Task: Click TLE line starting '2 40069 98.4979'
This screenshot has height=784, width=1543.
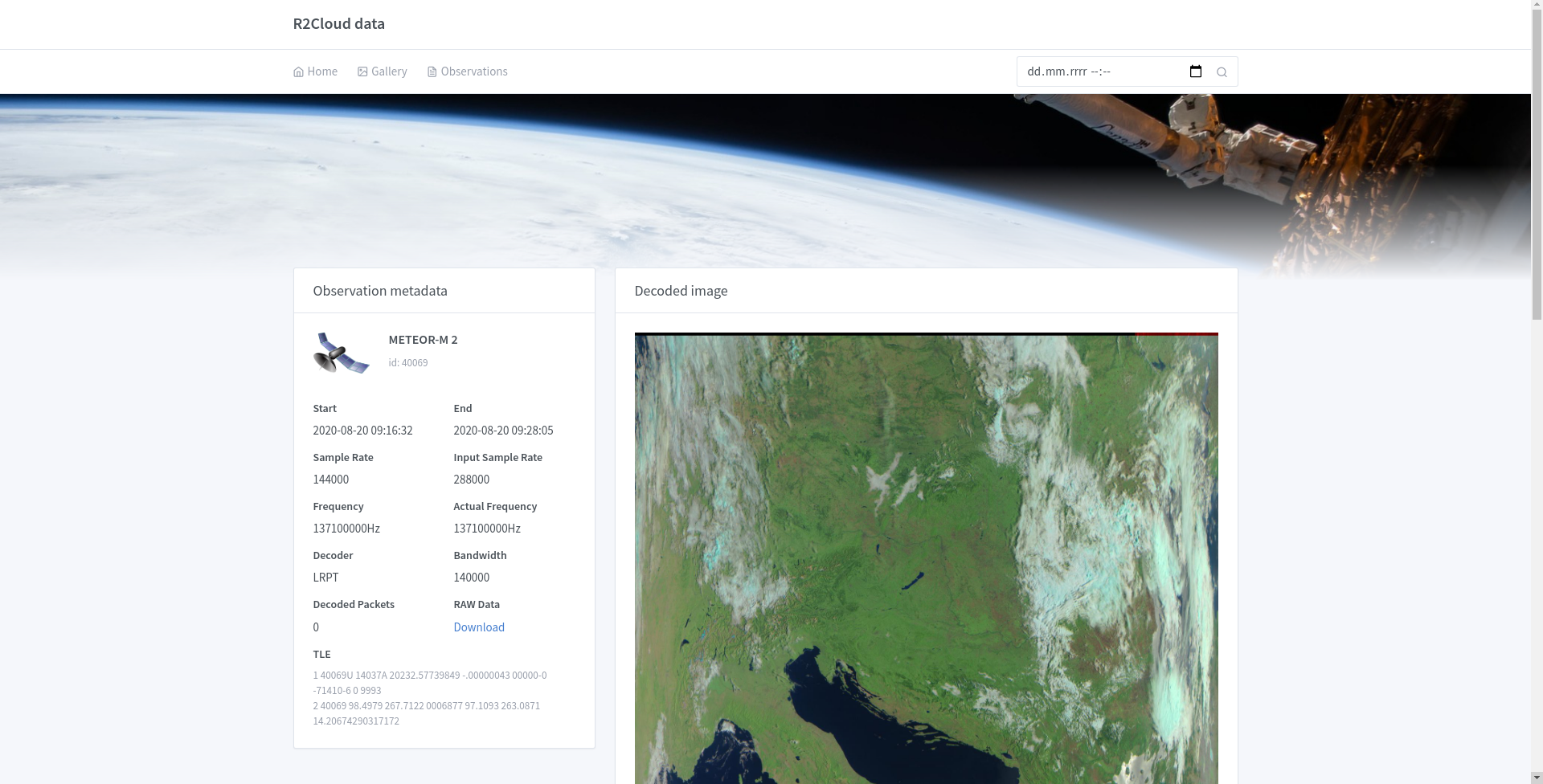Action: (427, 713)
